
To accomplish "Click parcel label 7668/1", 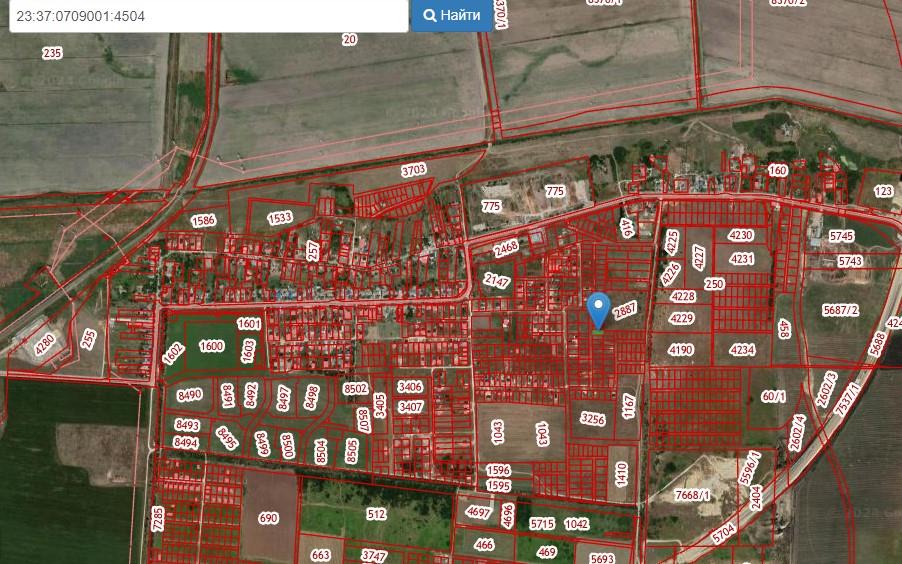I will (x=692, y=495).
